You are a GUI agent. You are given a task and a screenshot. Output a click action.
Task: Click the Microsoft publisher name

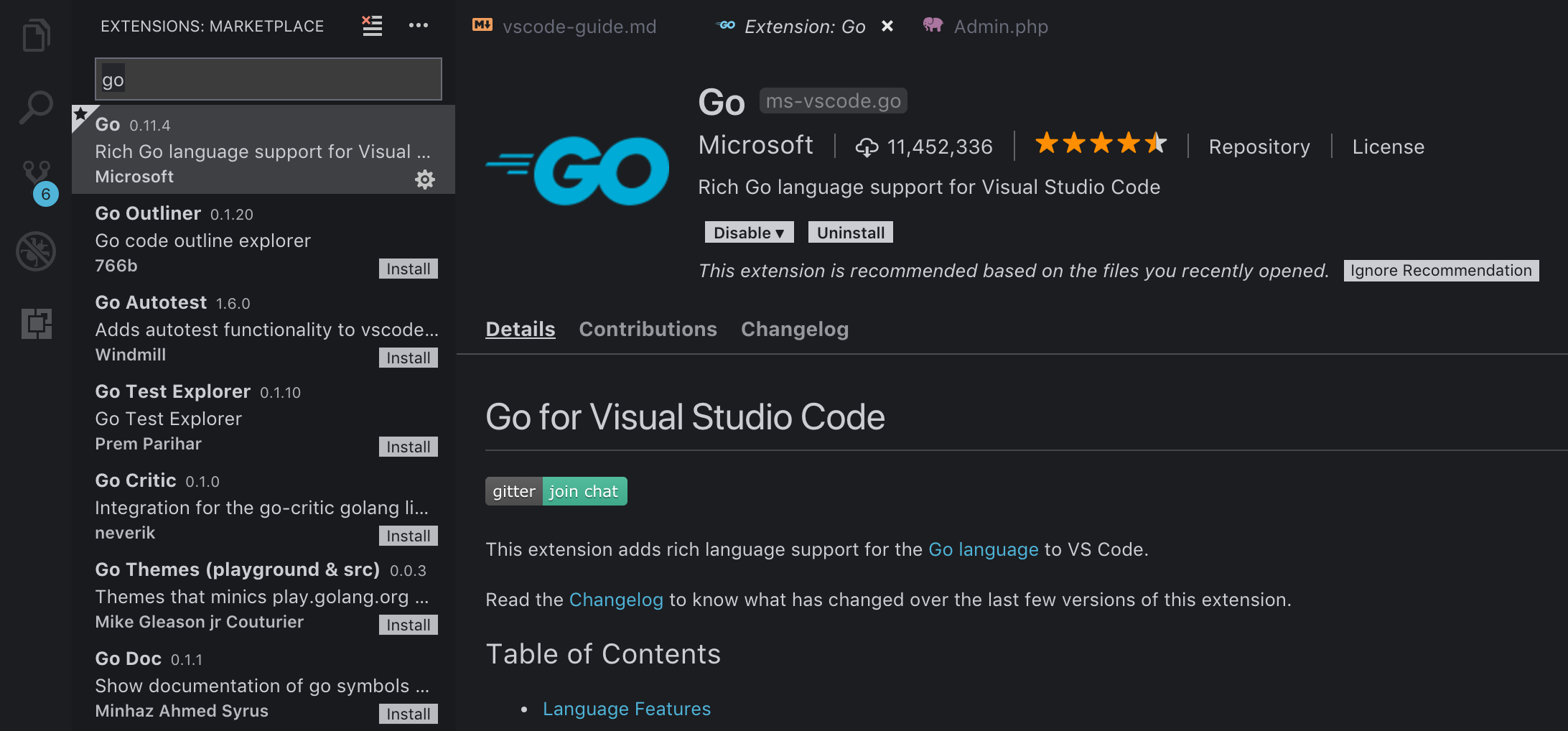(755, 145)
